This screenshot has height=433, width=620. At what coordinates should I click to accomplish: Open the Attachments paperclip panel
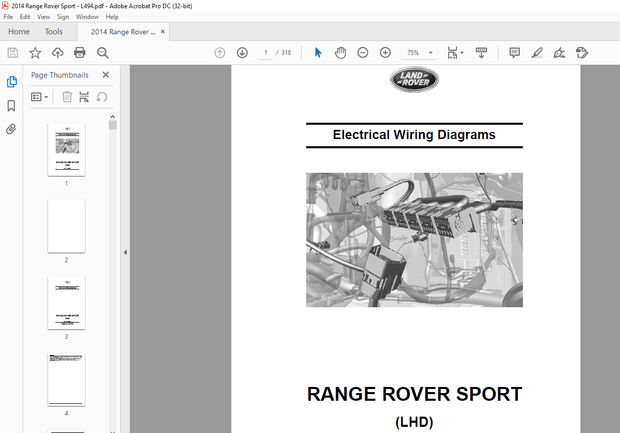(12, 129)
